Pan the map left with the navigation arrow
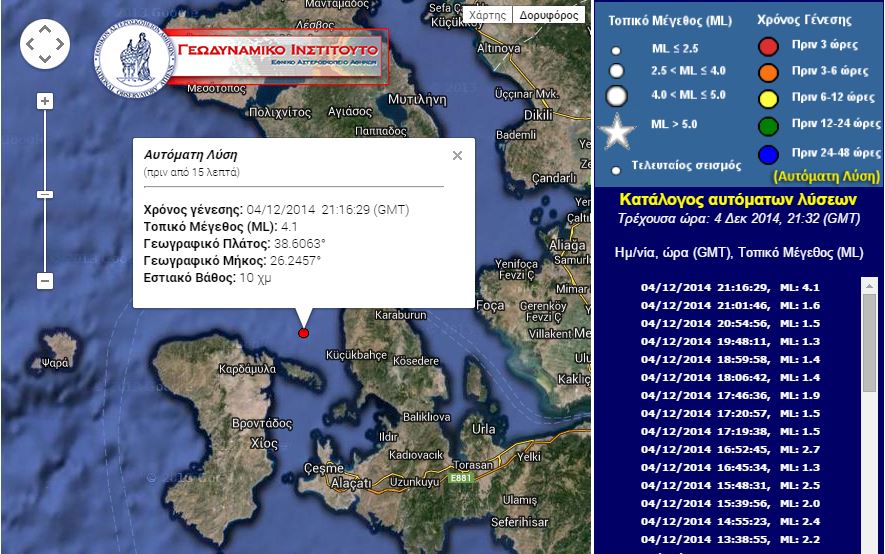885x554 pixels. (30, 44)
